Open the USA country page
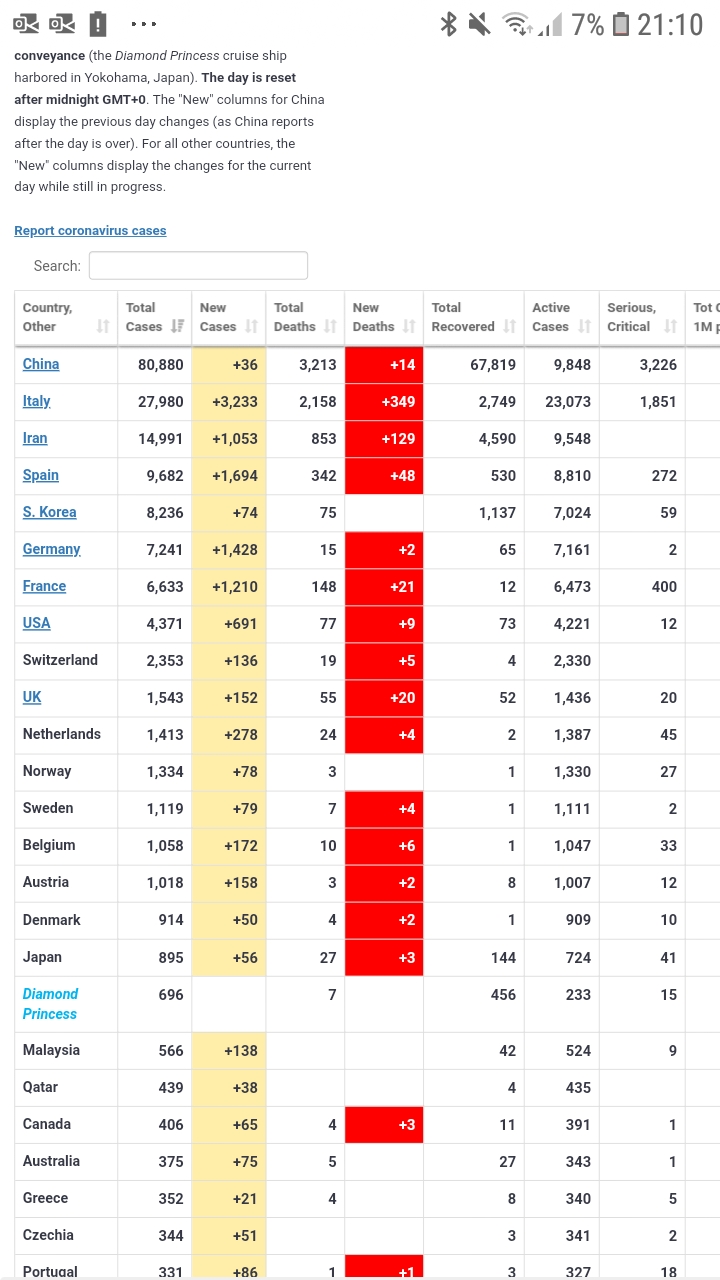 click(36, 623)
